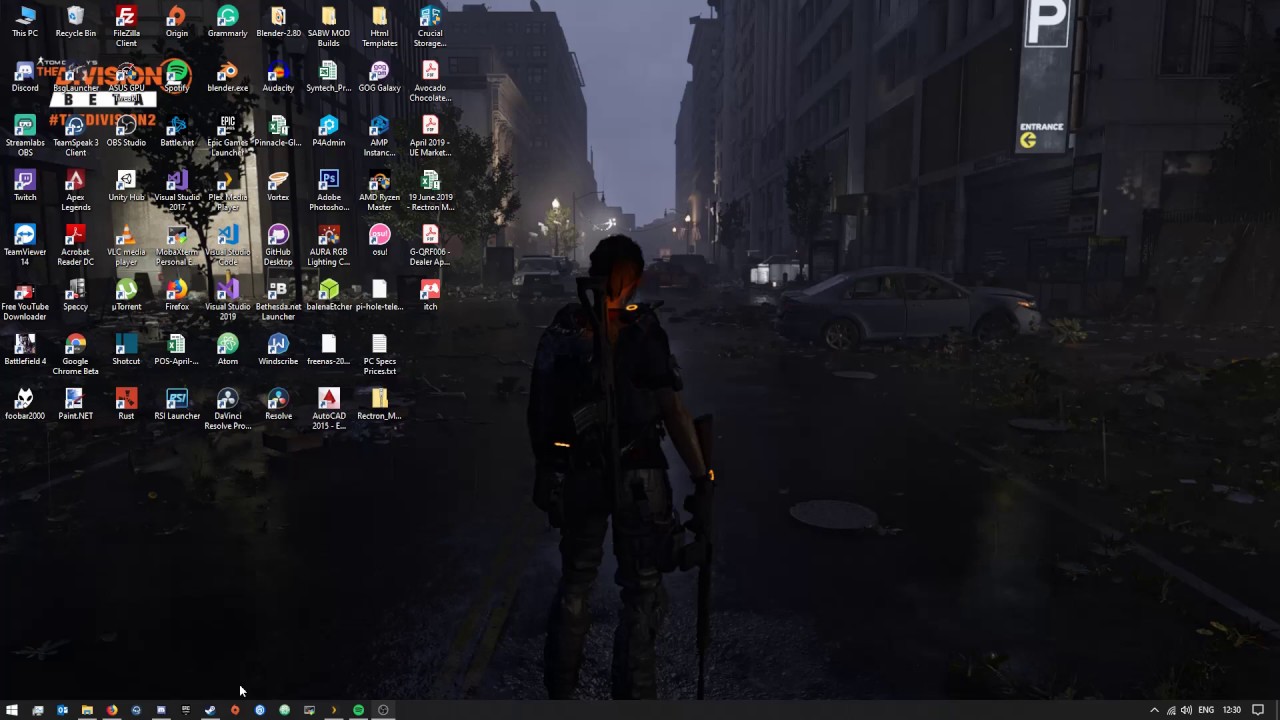1280x720 pixels.
Task: Open PC Specs Prices.txt file
Action: (379, 354)
